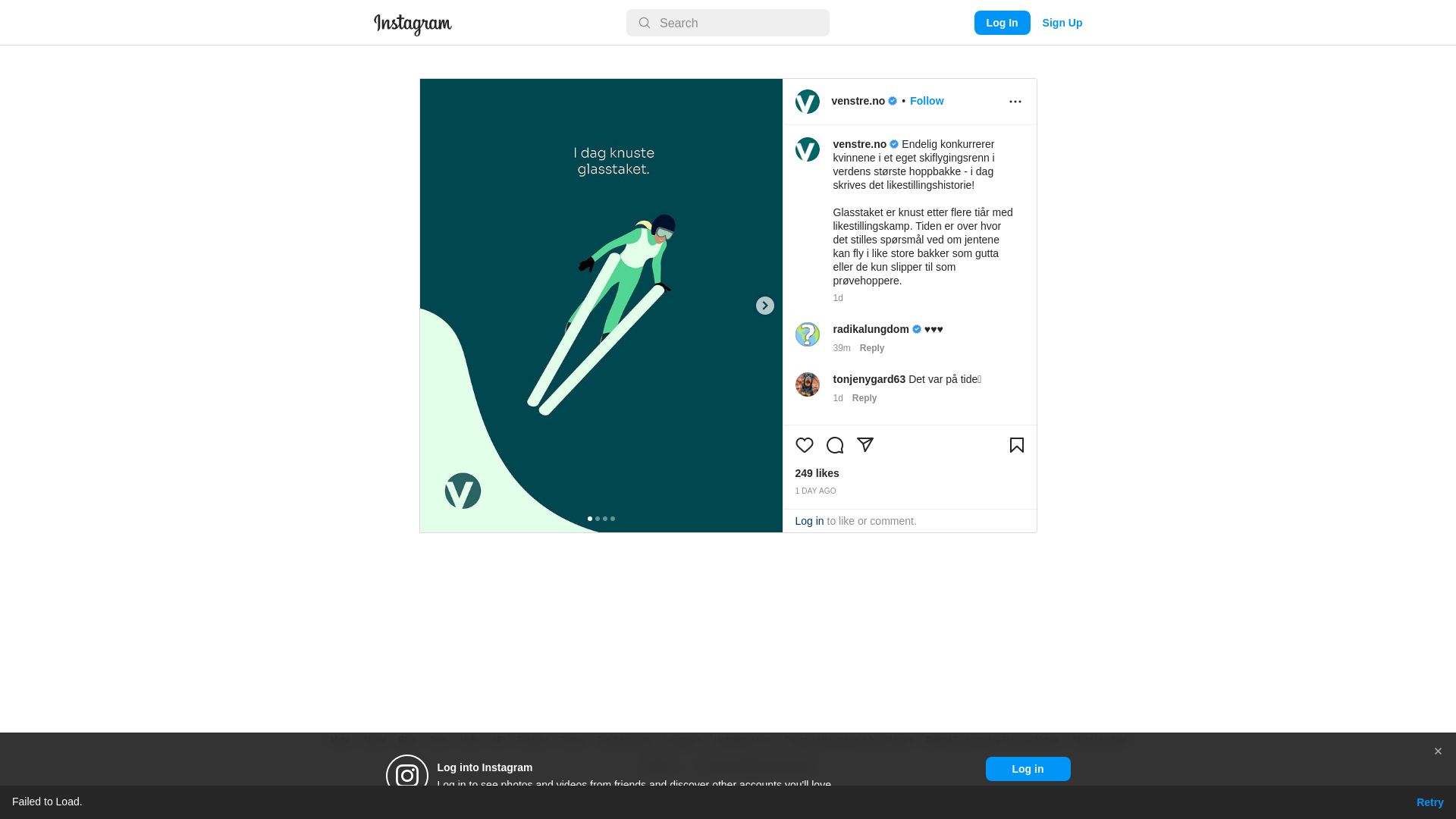This screenshot has height=819, width=1456.
Task: View radikalungdom's profile avatar
Action: point(807,334)
